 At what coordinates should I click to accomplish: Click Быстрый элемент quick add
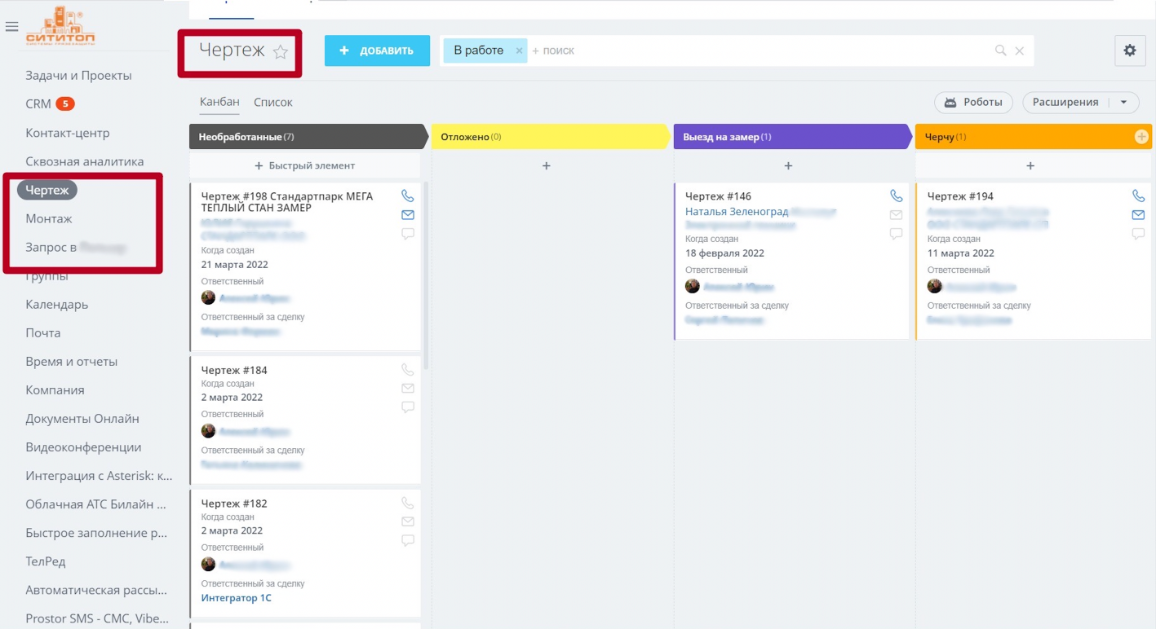[304, 166]
